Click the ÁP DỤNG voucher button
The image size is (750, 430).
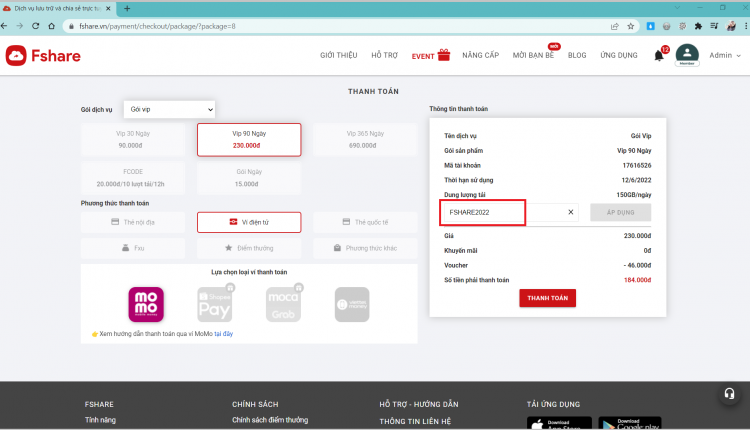tap(620, 212)
